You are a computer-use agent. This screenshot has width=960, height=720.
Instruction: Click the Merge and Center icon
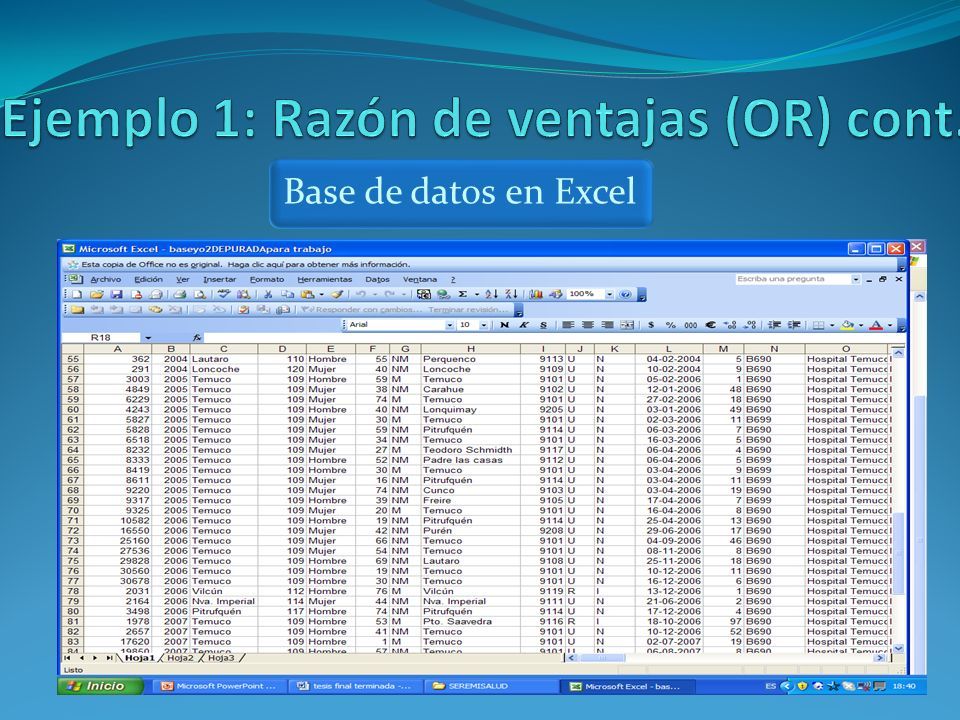pyautogui.click(x=626, y=325)
